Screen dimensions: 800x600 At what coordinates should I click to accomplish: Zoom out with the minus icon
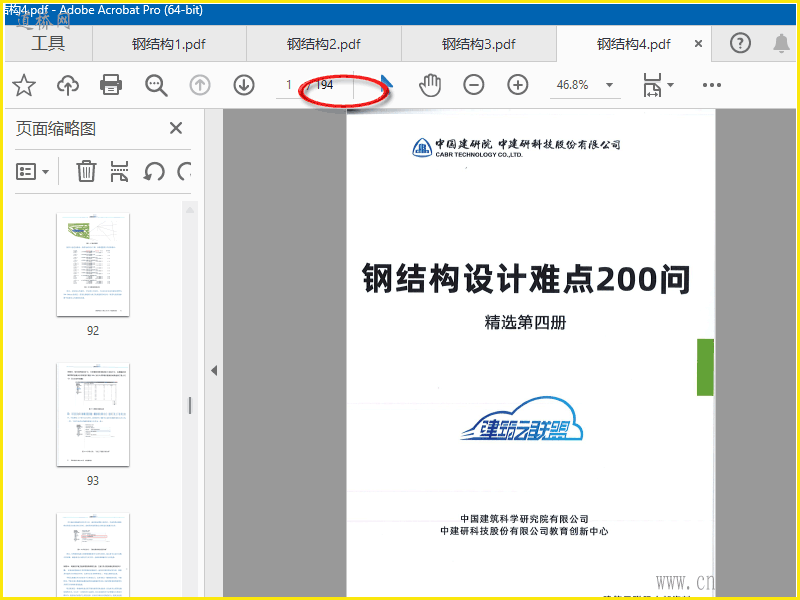pos(473,85)
